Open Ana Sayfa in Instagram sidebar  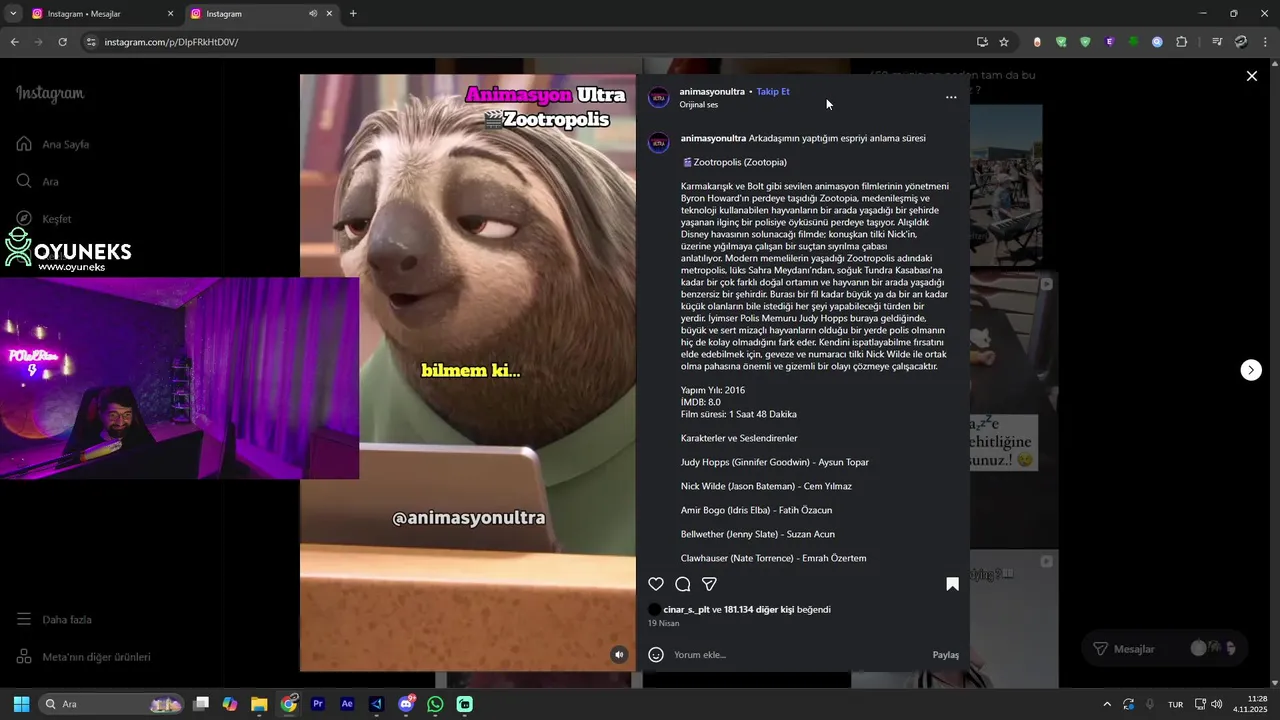[x=53, y=144]
